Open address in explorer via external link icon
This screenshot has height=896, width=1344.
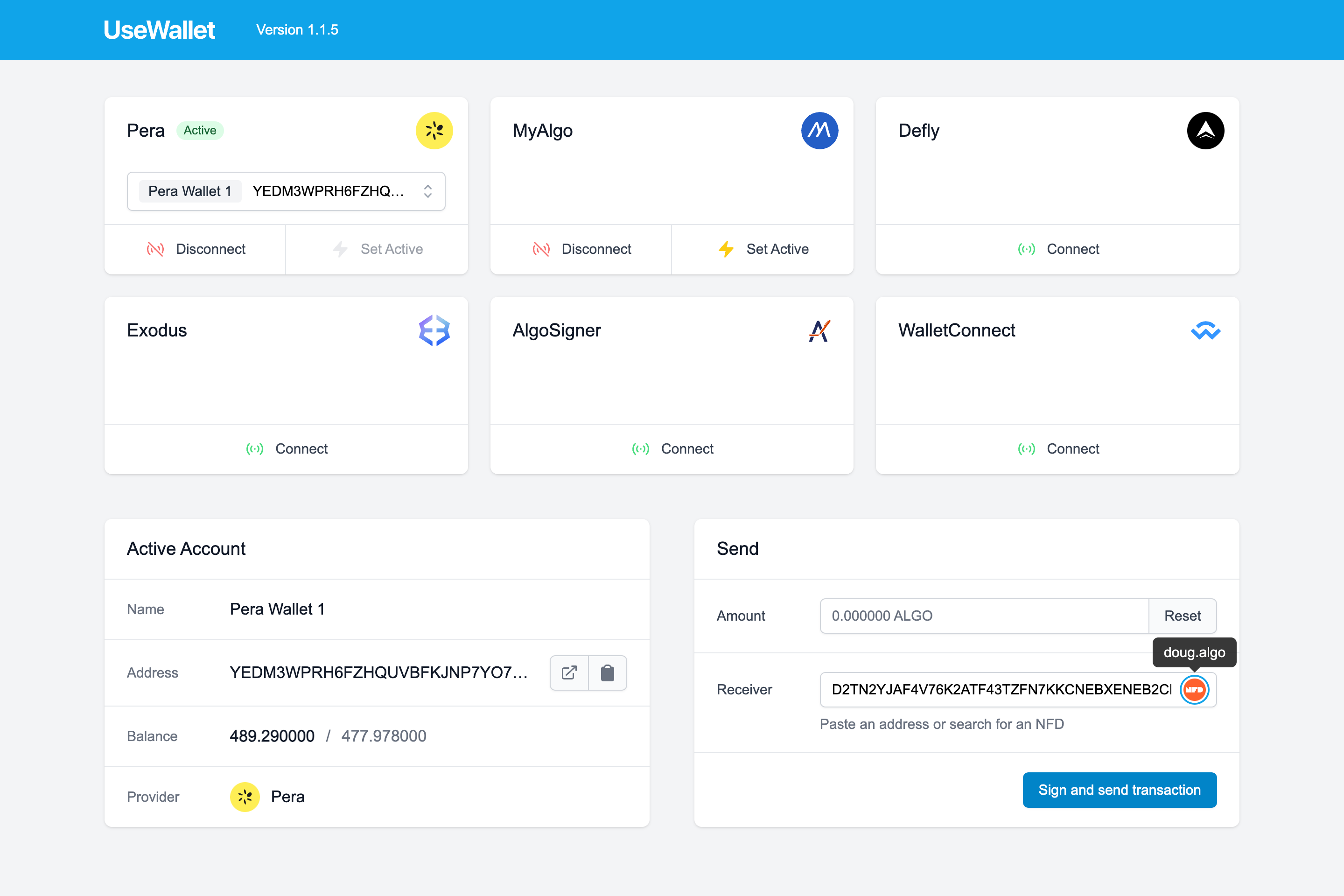[569, 672]
